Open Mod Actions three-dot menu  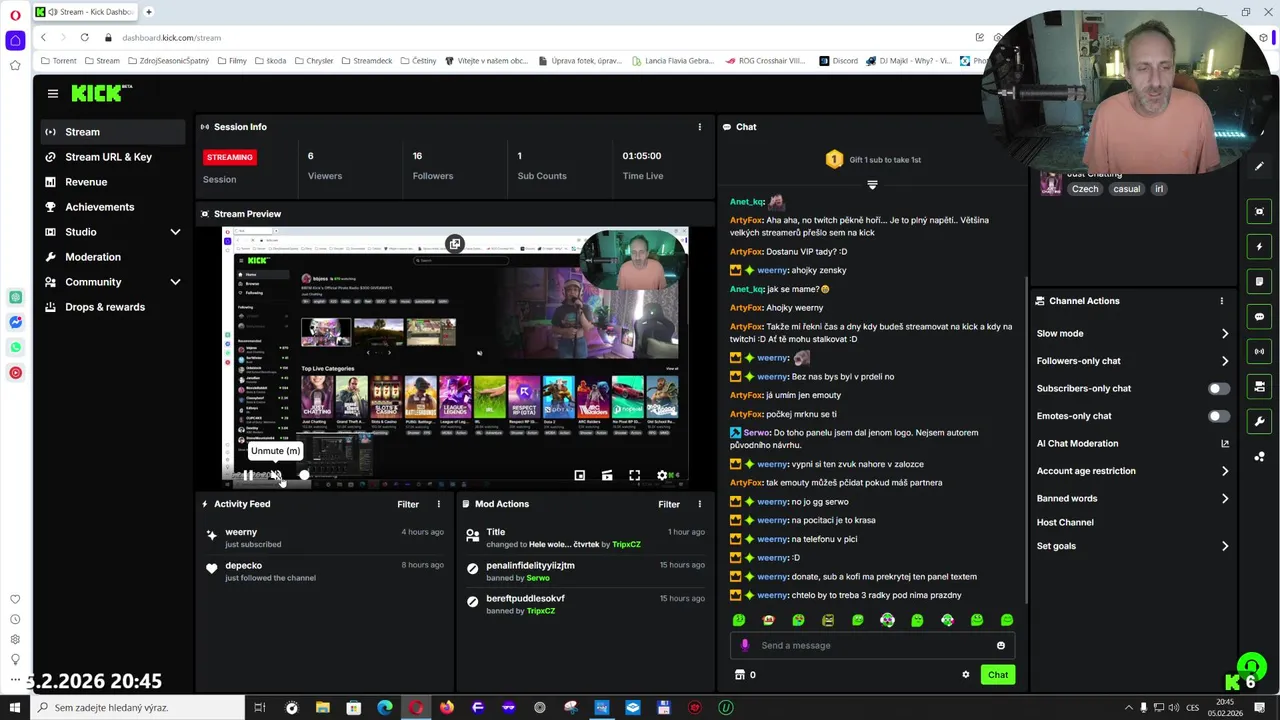(699, 504)
